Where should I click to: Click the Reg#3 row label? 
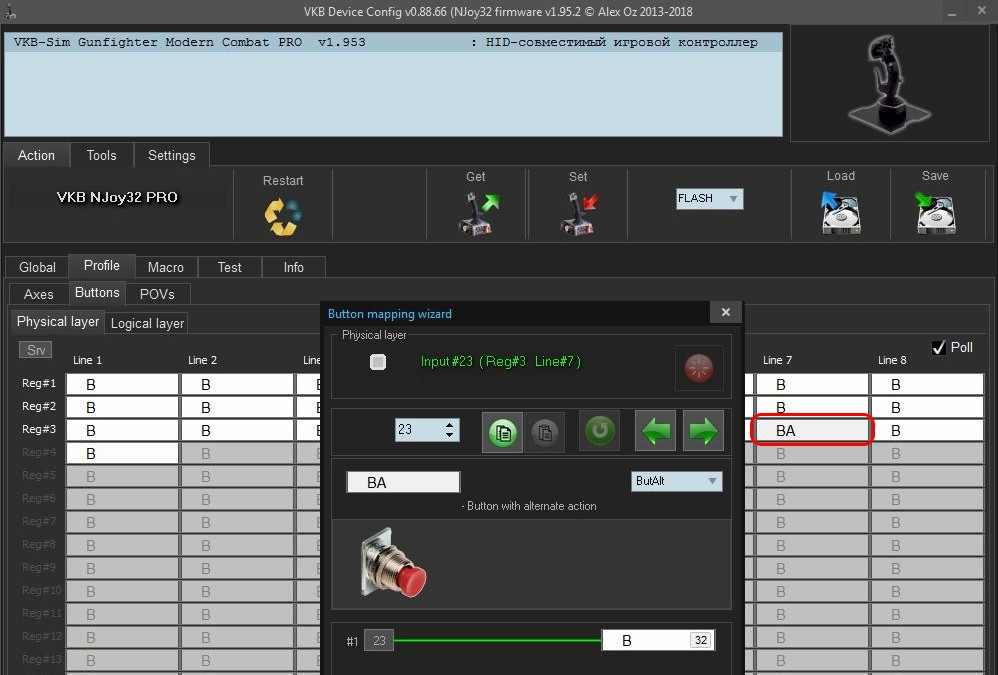pyautogui.click(x=39, y=429)
